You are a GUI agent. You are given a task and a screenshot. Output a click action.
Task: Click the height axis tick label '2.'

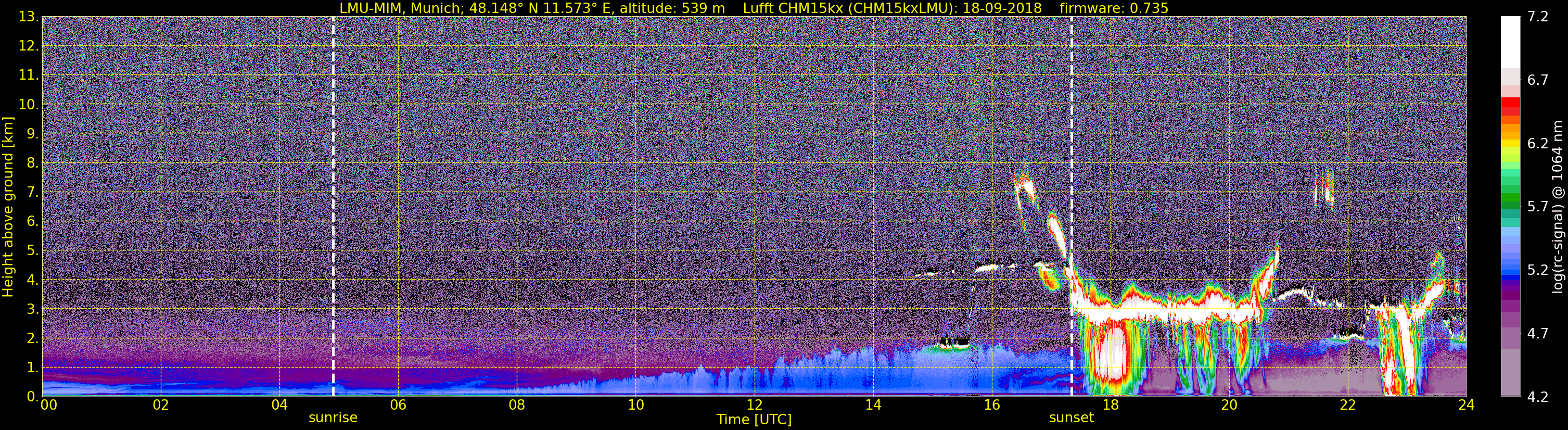33,338
